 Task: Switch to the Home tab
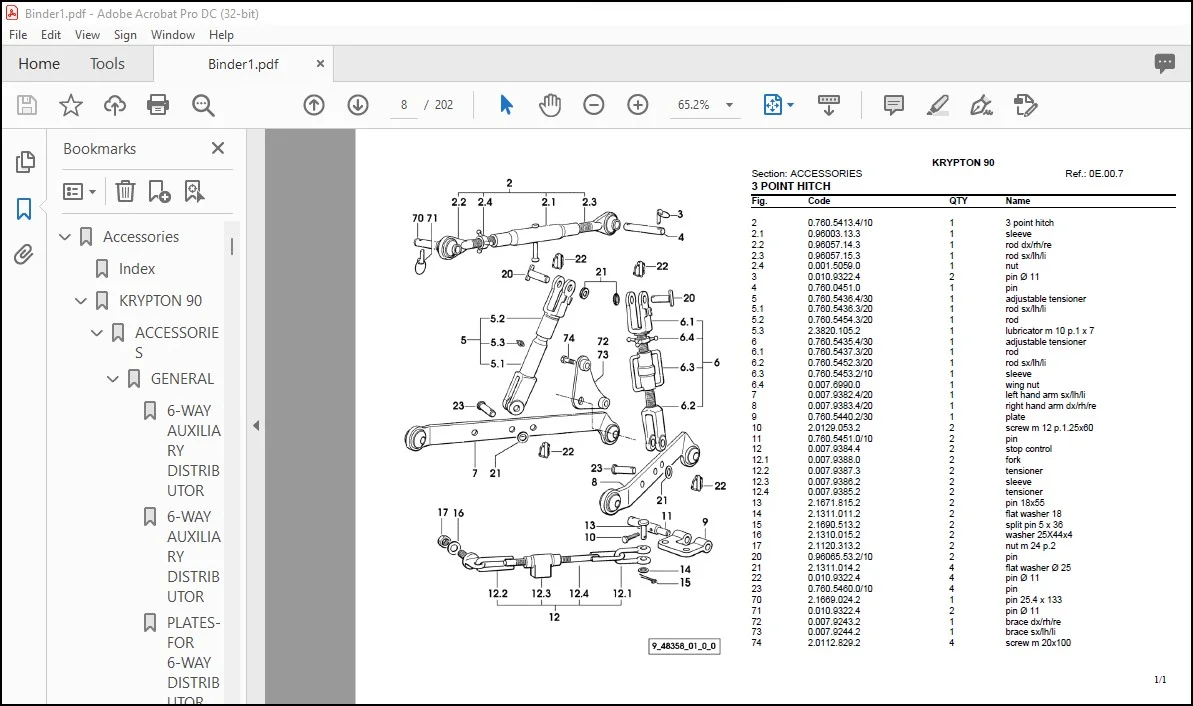(39, 64)
